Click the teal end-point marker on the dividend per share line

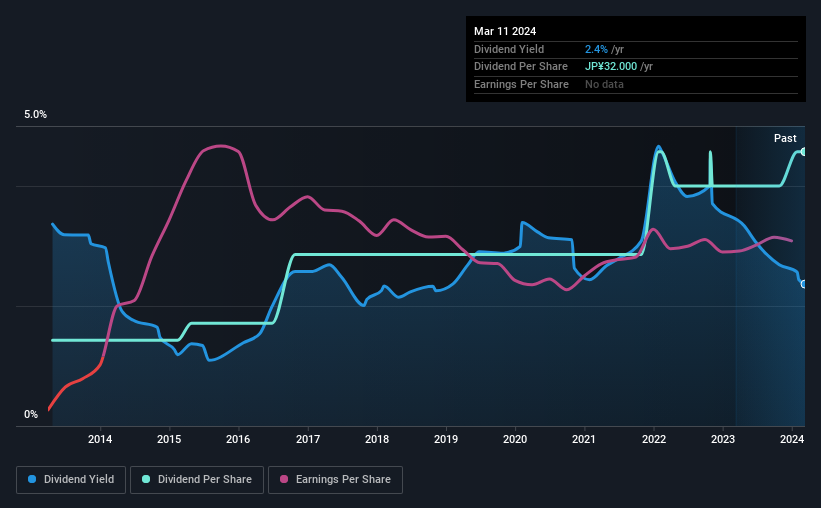[802, 152]
